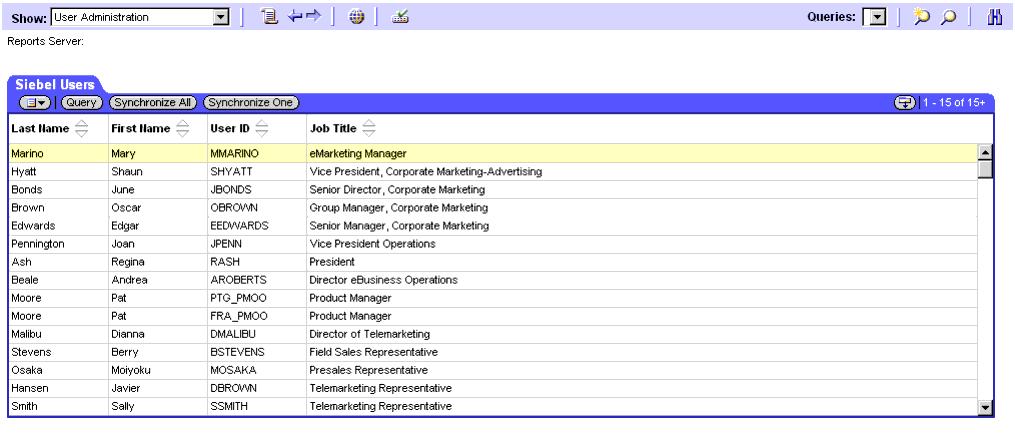The image size is (1015, 439).
Task: Click the vertical scrollbar thumb
Action: click(x=985, y=169)
